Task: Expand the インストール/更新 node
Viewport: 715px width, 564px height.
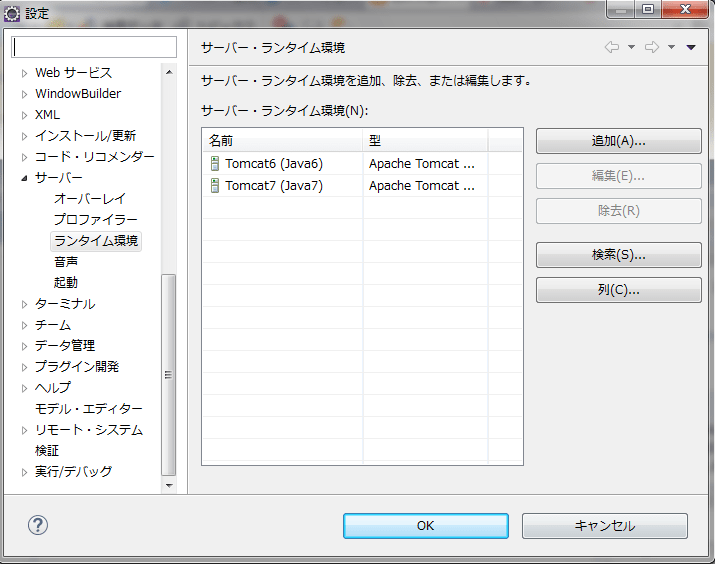Action: 24,136
